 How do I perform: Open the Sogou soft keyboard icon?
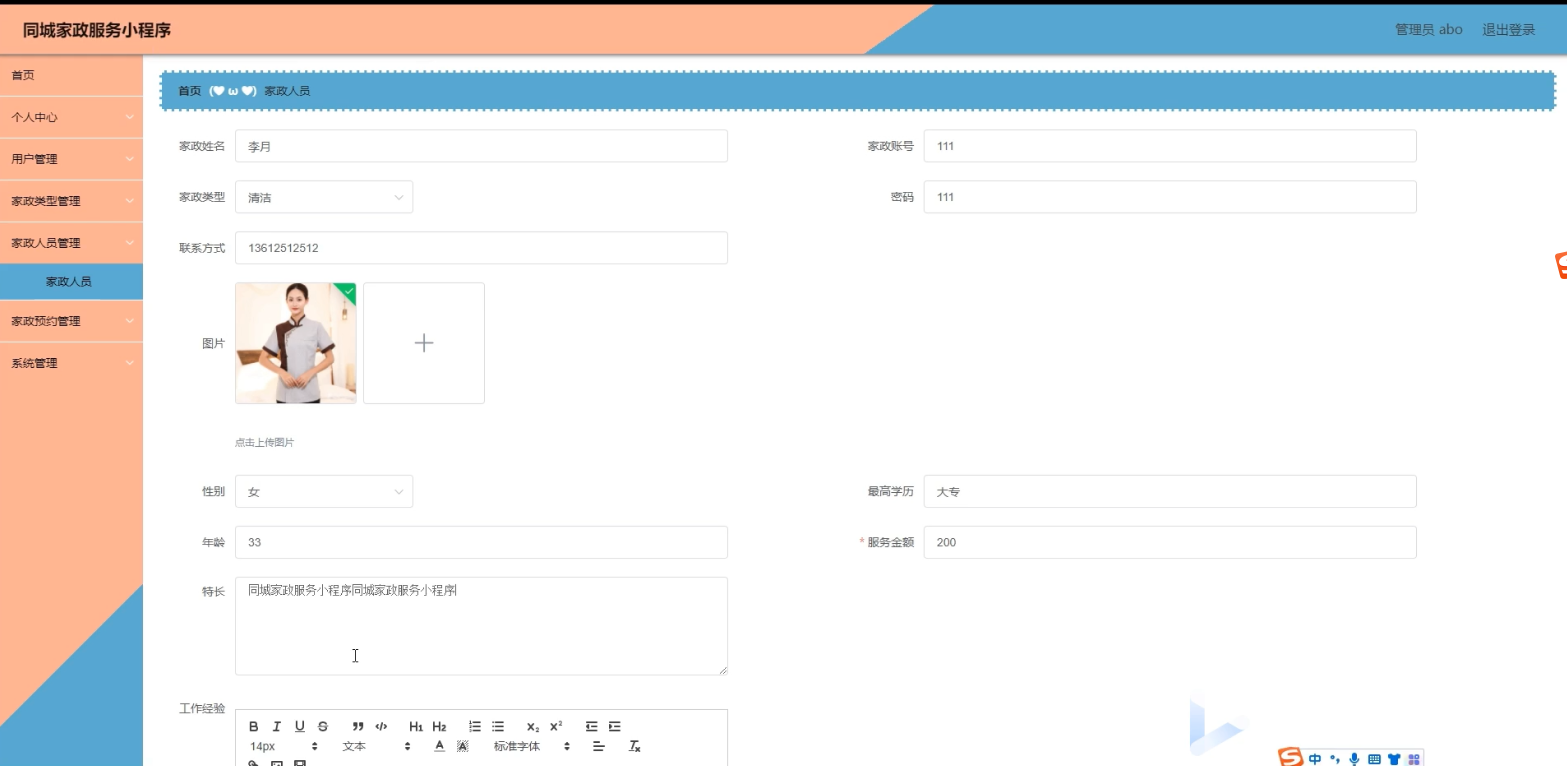tap(1374, 759)
